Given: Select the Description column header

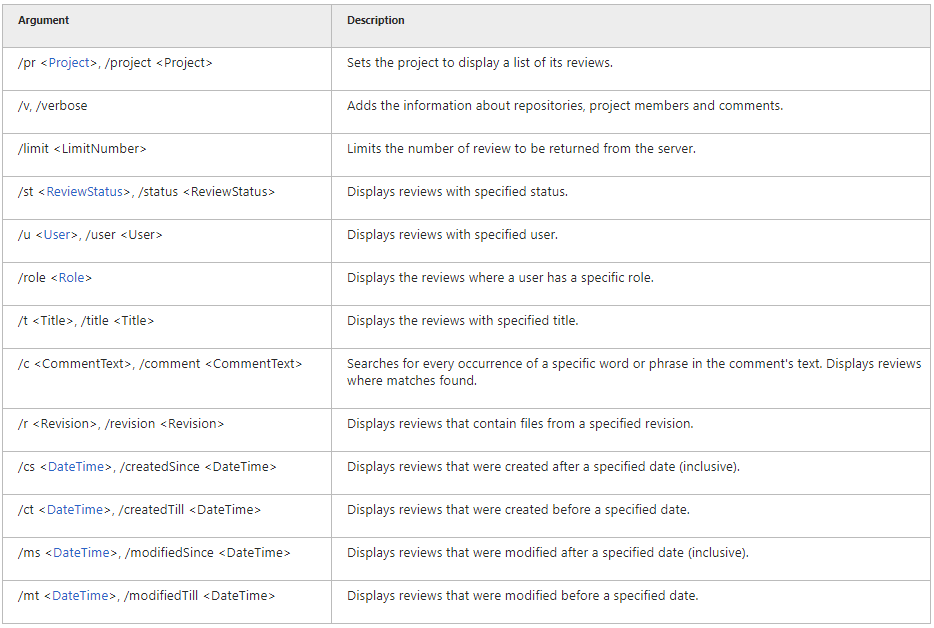Looking at the screenshot, I should coord(376,20).
